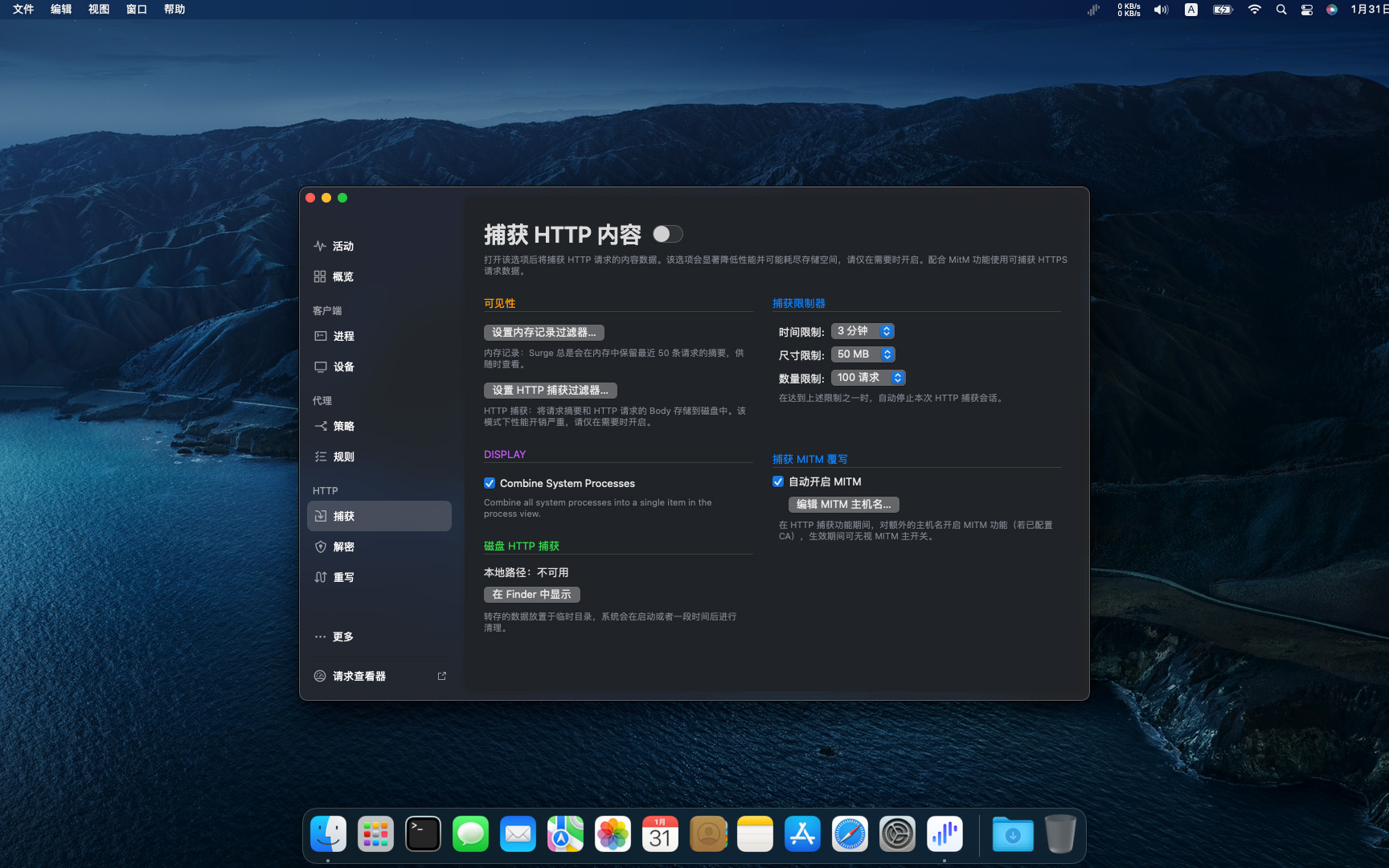
Task: Open Calendar from the Dock
Action: point(660,834)
